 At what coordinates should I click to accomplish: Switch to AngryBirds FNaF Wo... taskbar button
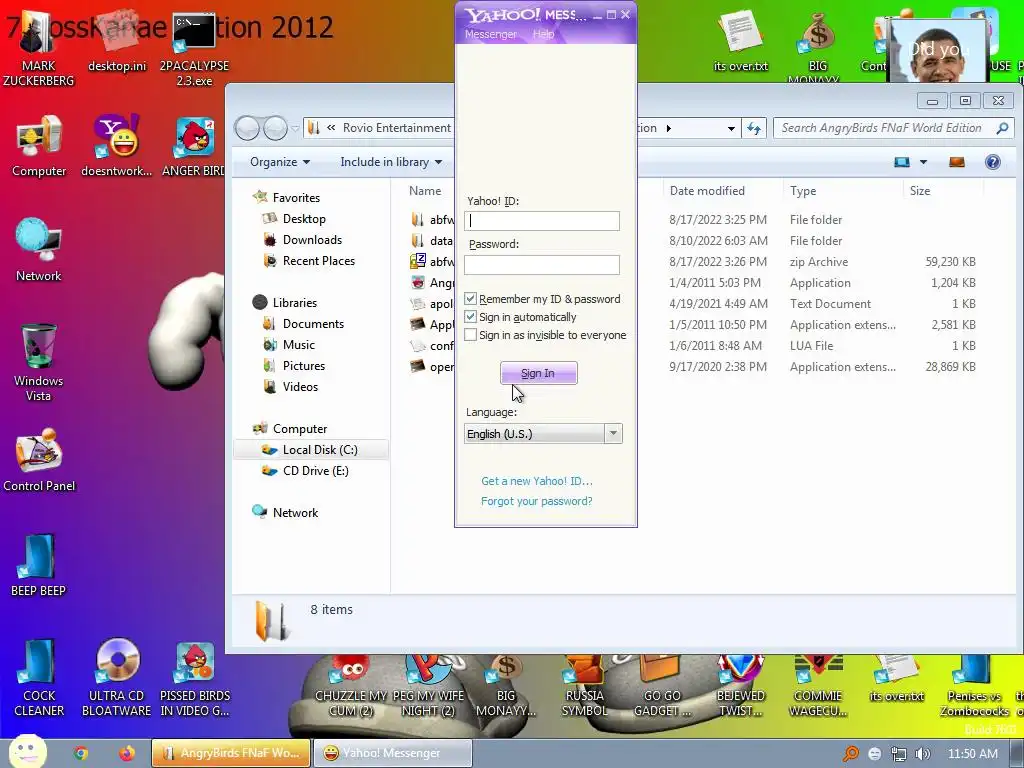point(232,753)
